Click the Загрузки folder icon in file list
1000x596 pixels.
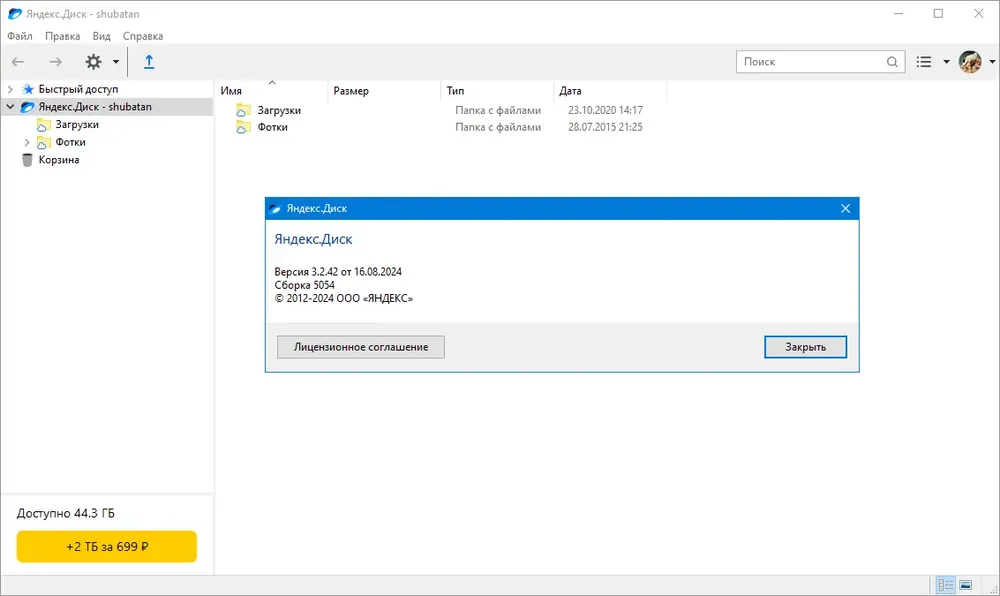[x=243, y=110]
